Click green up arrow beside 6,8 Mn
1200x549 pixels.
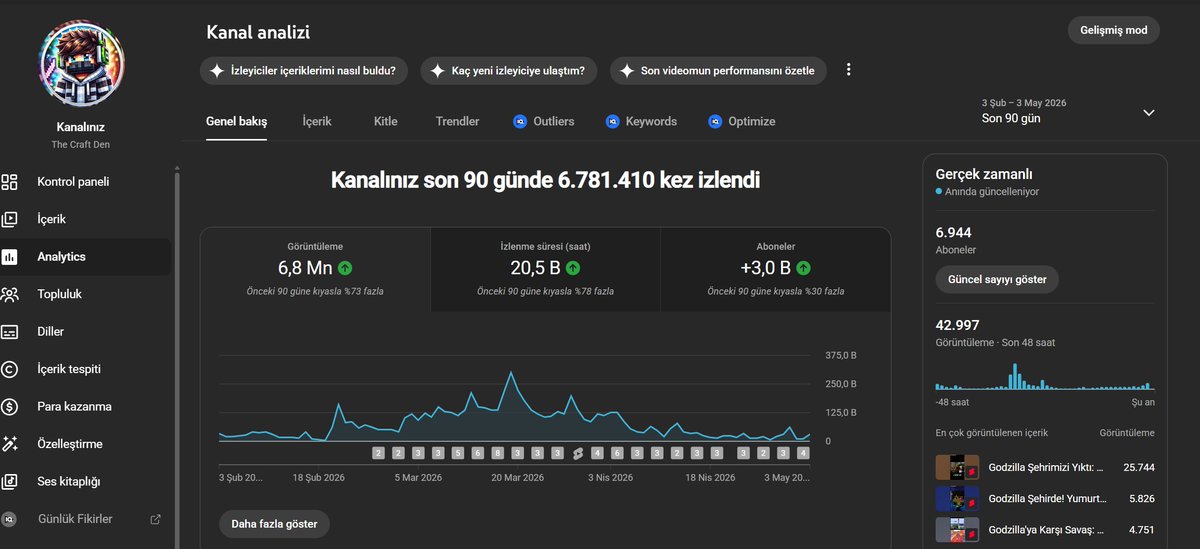(345, 268)
